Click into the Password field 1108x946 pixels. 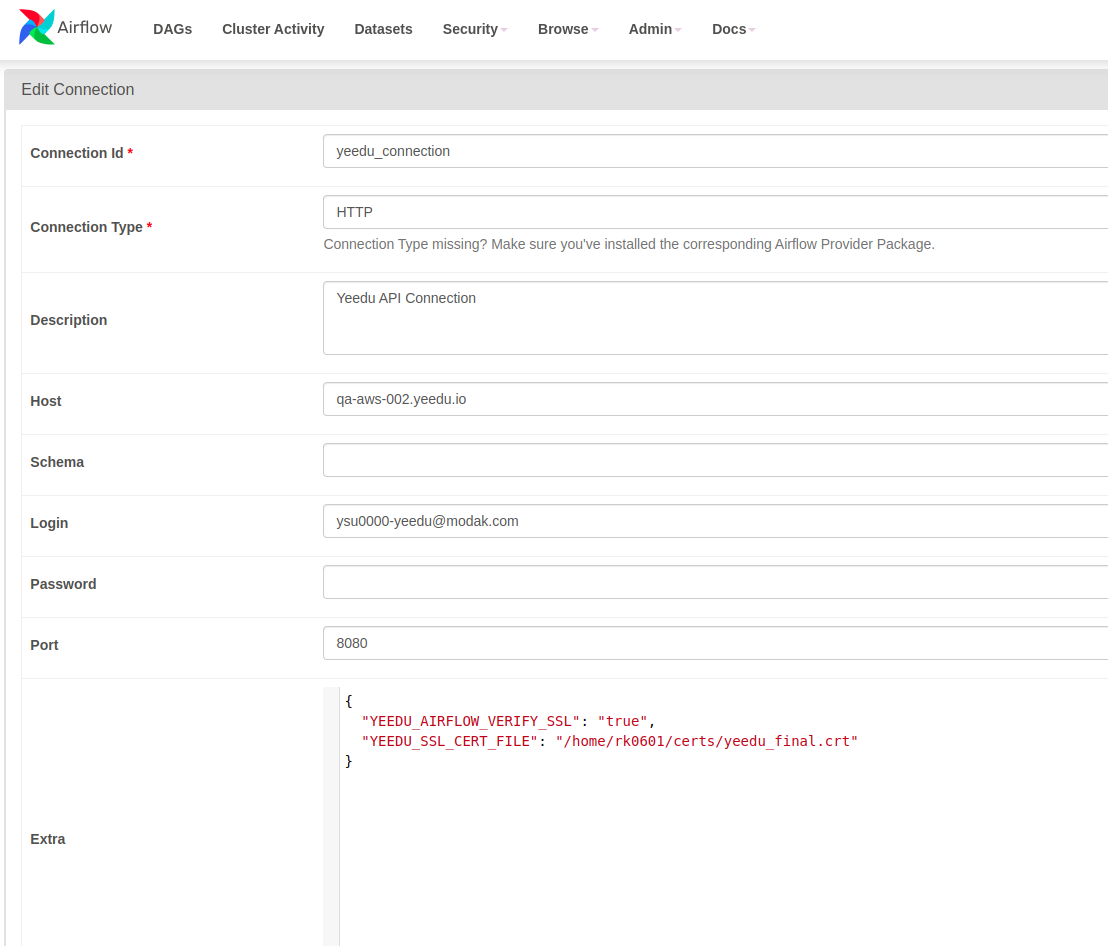point(715,582)
